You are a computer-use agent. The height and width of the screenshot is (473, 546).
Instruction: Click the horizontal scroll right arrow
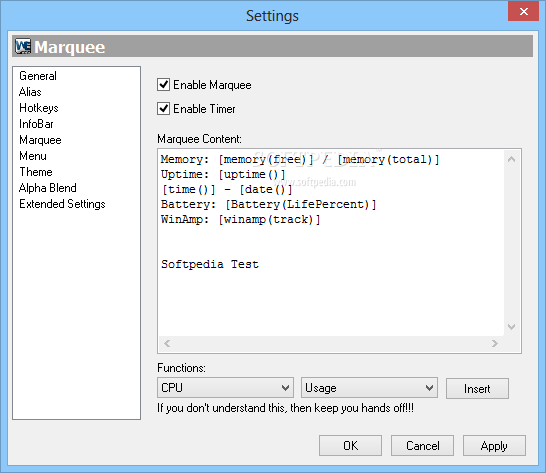click(495, 343)
